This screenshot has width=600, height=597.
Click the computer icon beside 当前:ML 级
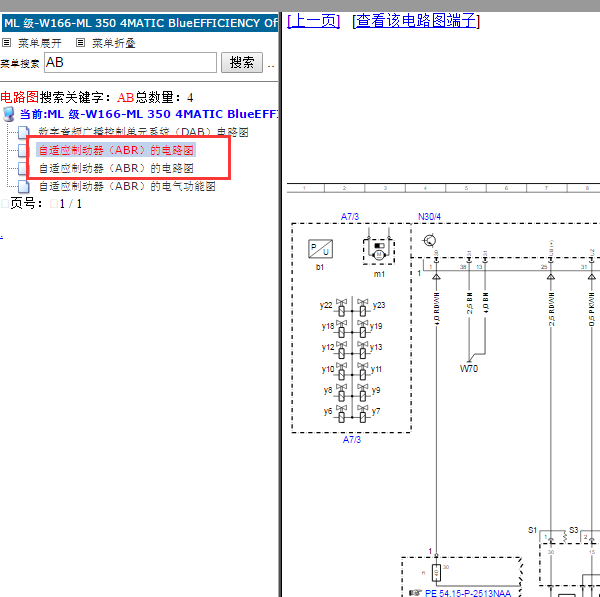pyautogui.click(x=8, y=114)
